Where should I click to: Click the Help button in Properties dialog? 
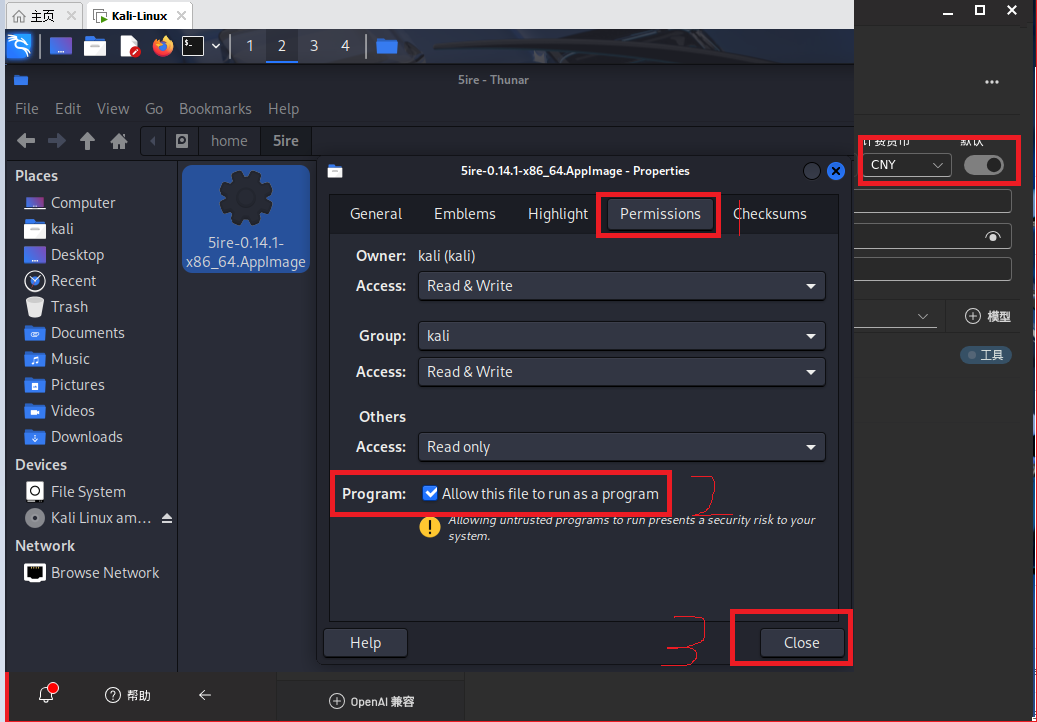coord(365,643)
